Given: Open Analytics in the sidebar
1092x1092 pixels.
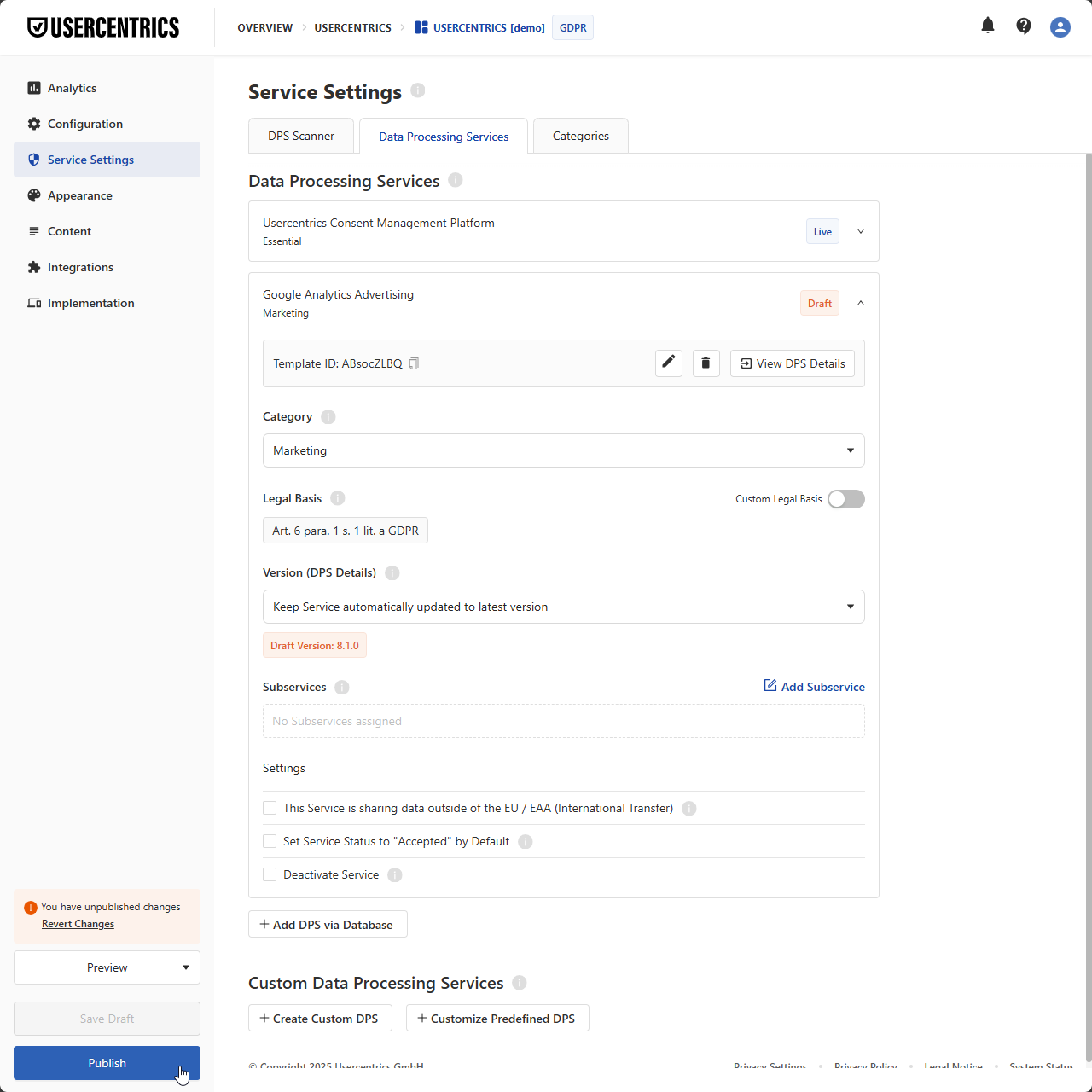Looking at the screenshot, I should [107, 88].
